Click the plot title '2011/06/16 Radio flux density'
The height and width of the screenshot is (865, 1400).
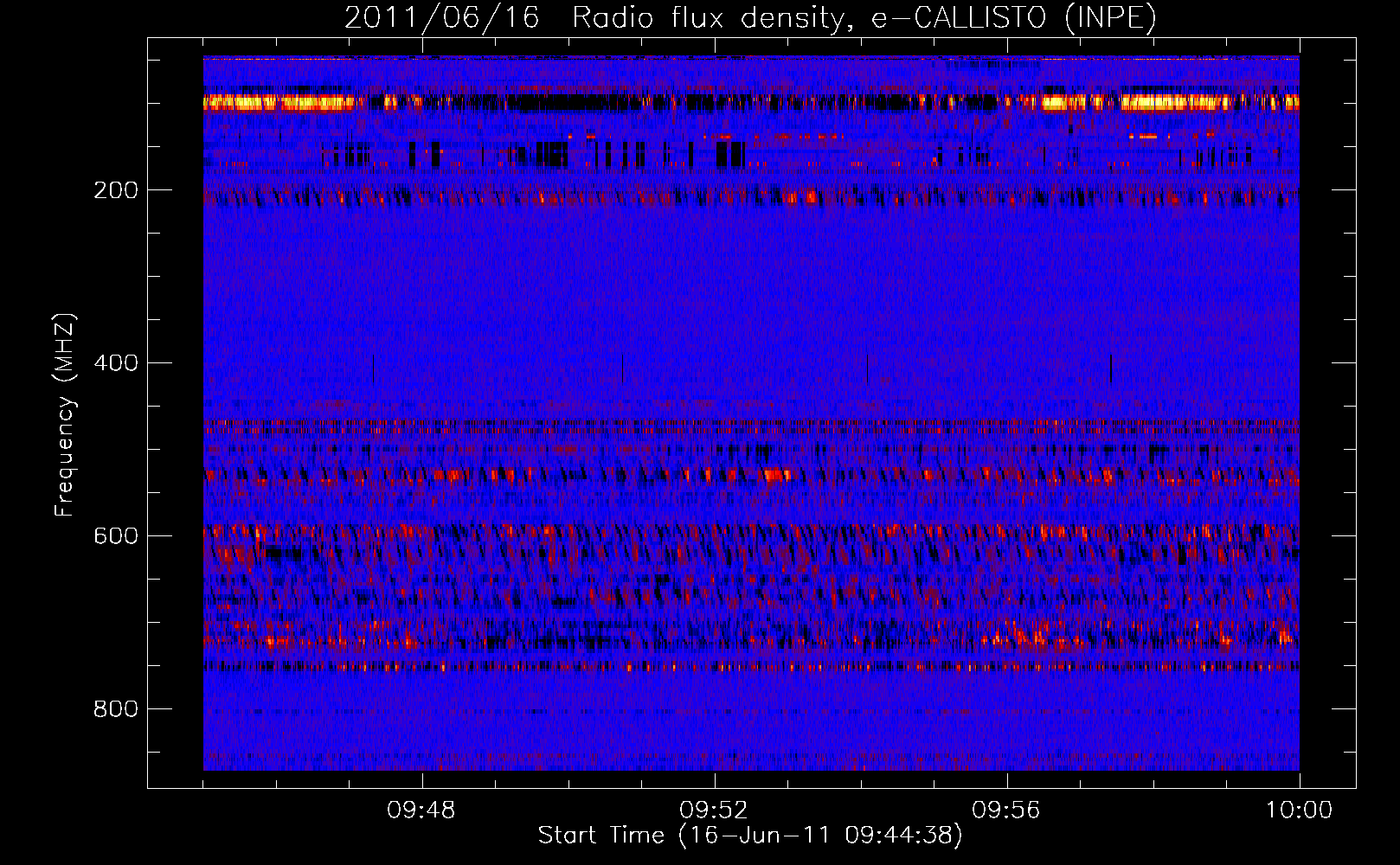[x=750, y=17]
